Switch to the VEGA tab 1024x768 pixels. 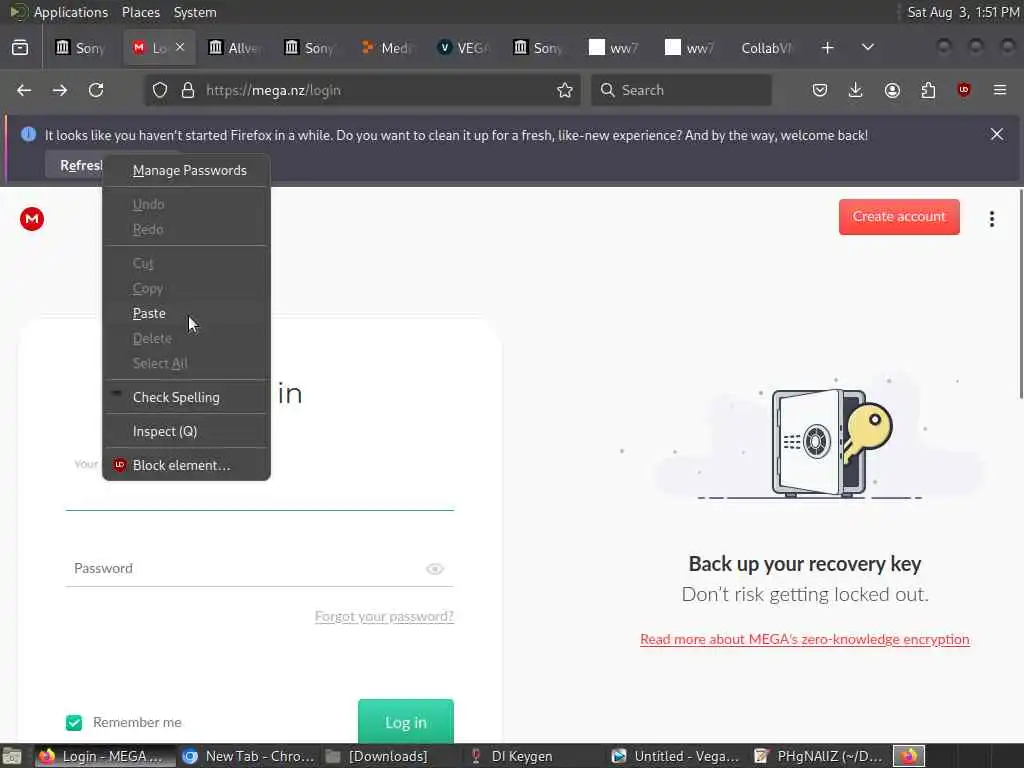(462, 48)
